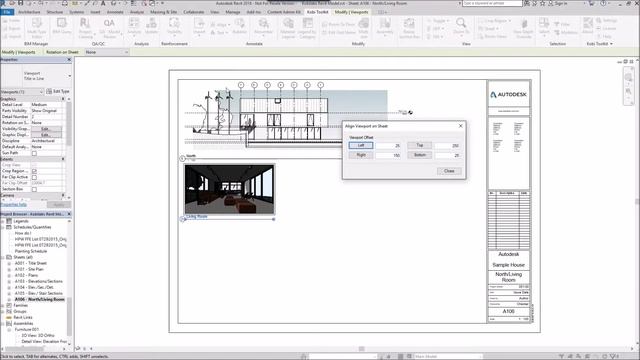Click Top button in Align Viewport dialog
The image size is (640, 360).
tap(420, 145)
